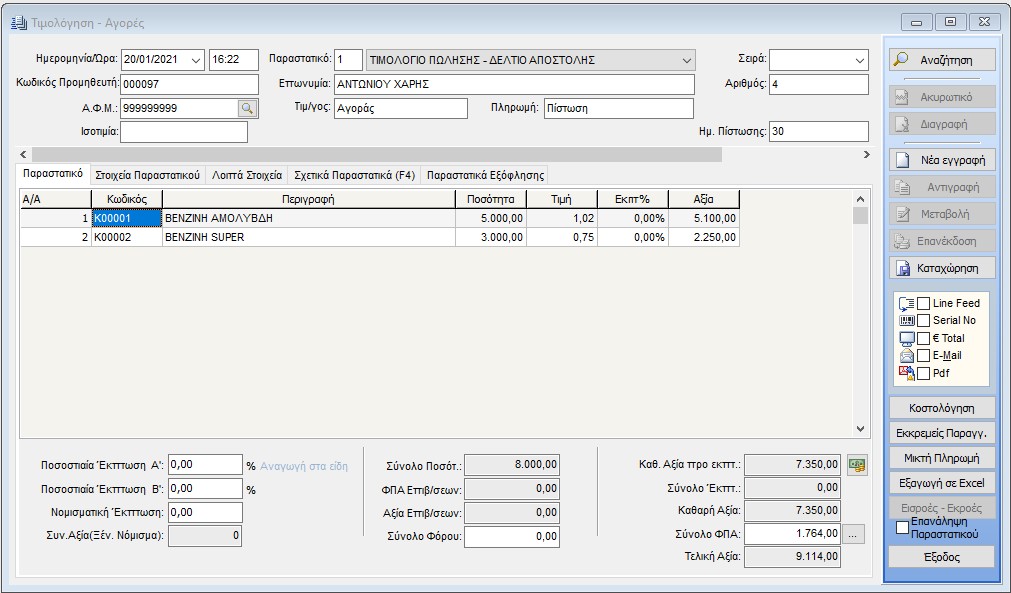The width and height of the screenshot is (1011, 593).
Task: Enable the Line Feed checkbox
Action: point(923,304)
